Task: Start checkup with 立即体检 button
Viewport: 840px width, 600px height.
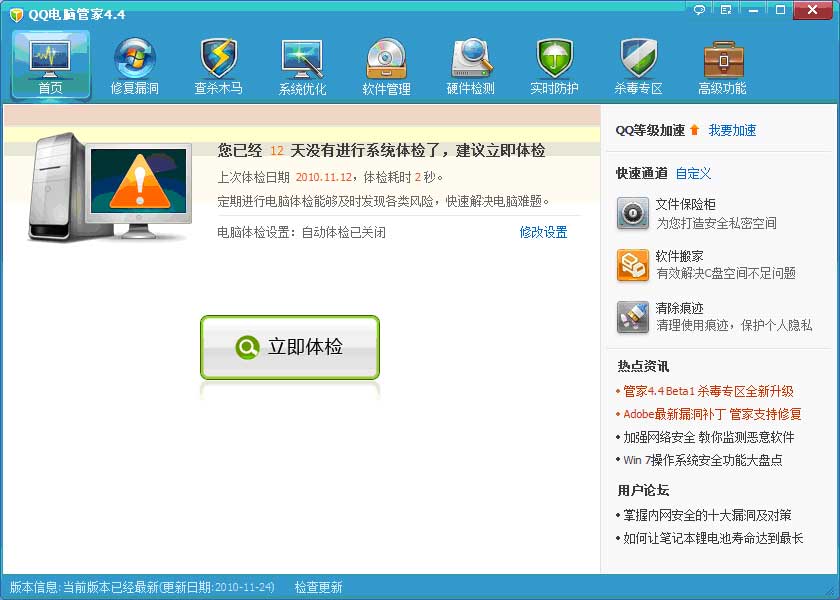Action: 290,347
